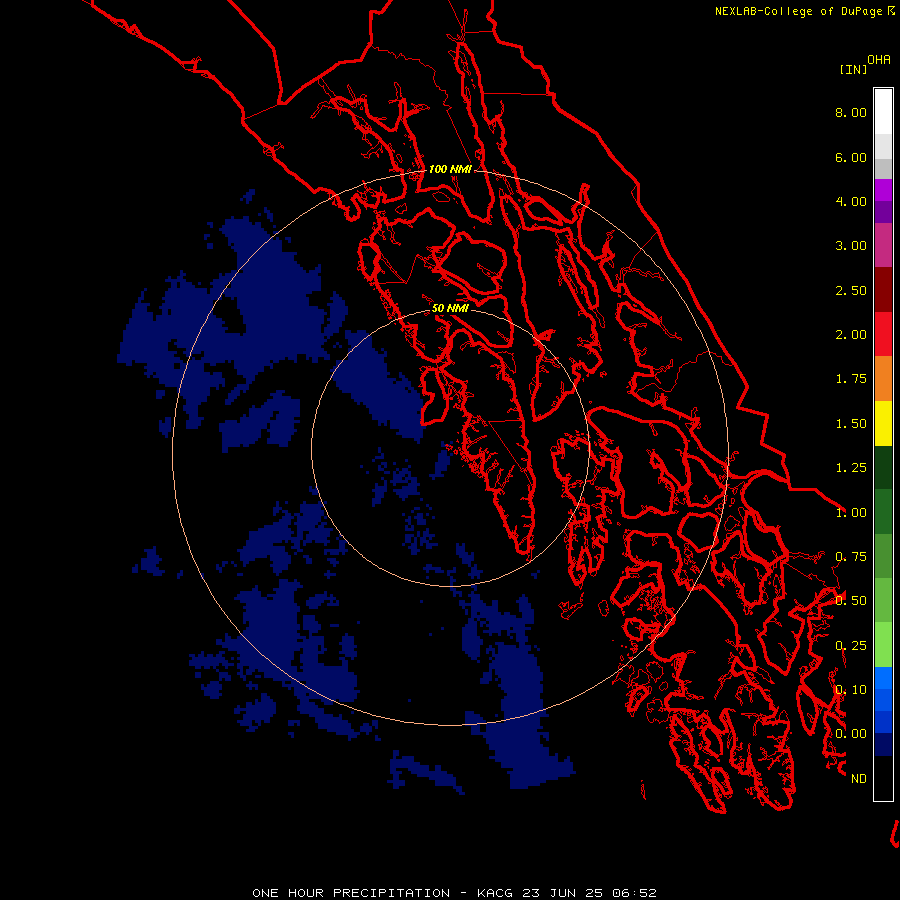Click the OHA product label
Viewport: 900px width, 900px height.
[x=879, y=60]
